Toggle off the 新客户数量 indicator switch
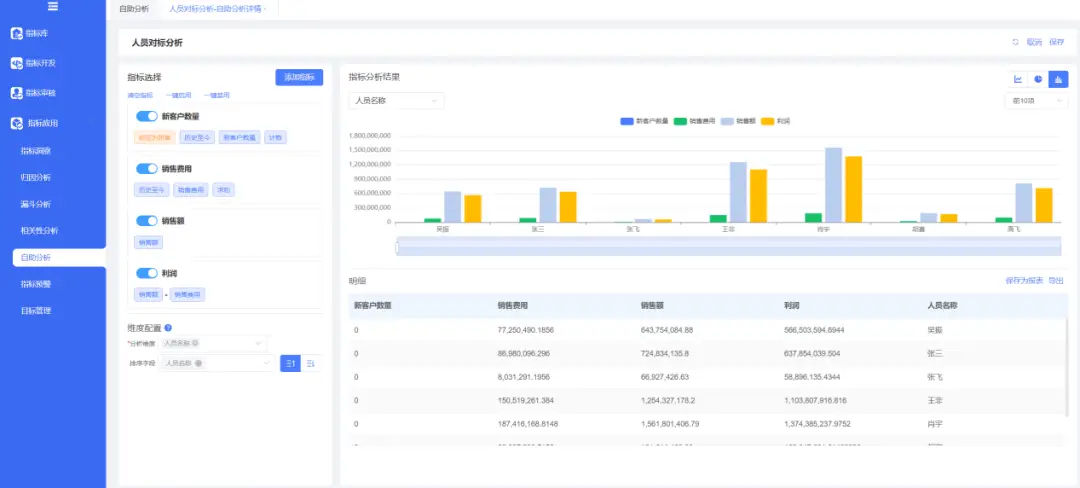Screen dimensions: 1080x488 [147, 116]
